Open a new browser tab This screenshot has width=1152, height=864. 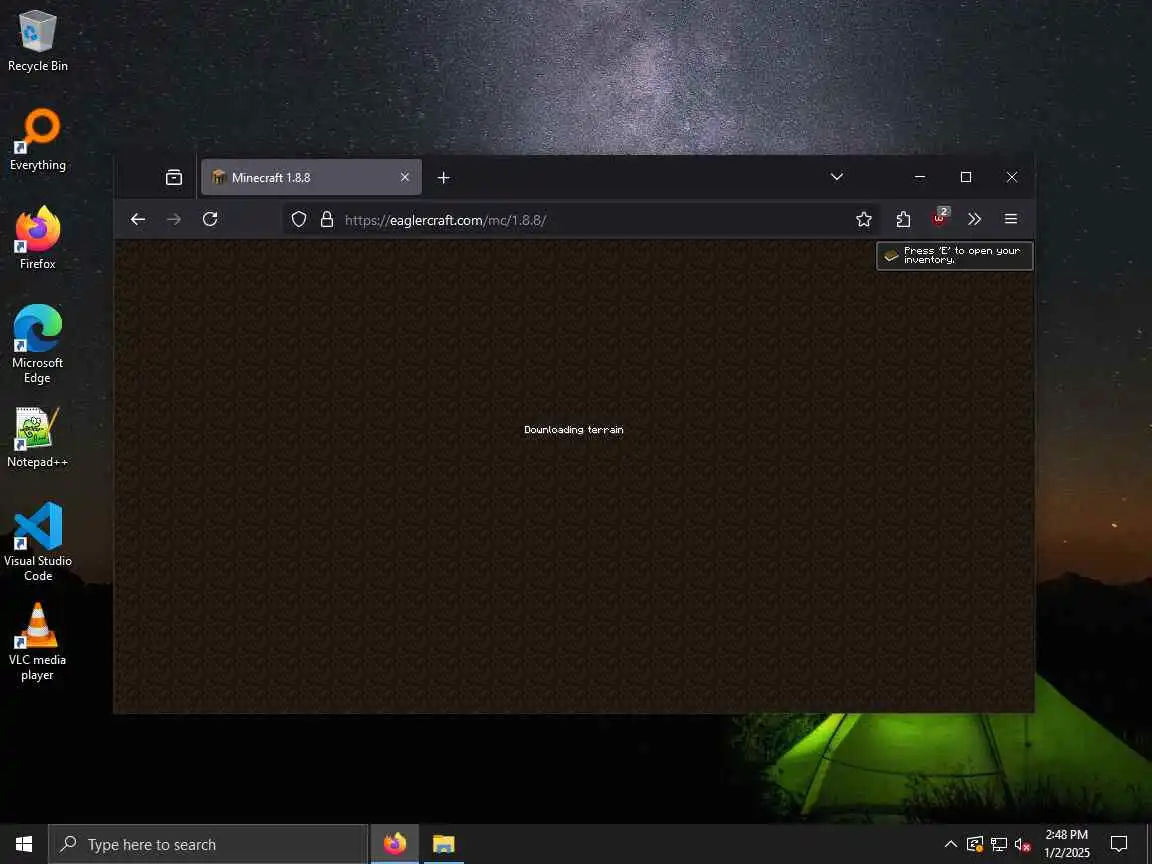[444, 178]
